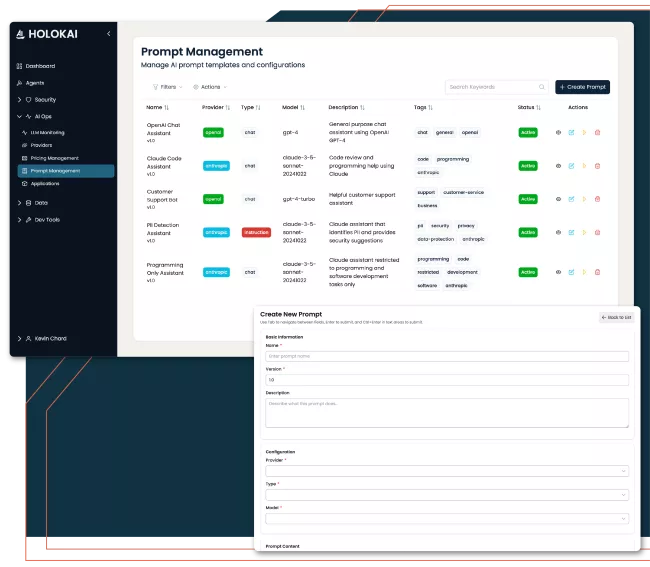Open the Provider dropdown in form
The image size is (650, 567).
point(447,471)
